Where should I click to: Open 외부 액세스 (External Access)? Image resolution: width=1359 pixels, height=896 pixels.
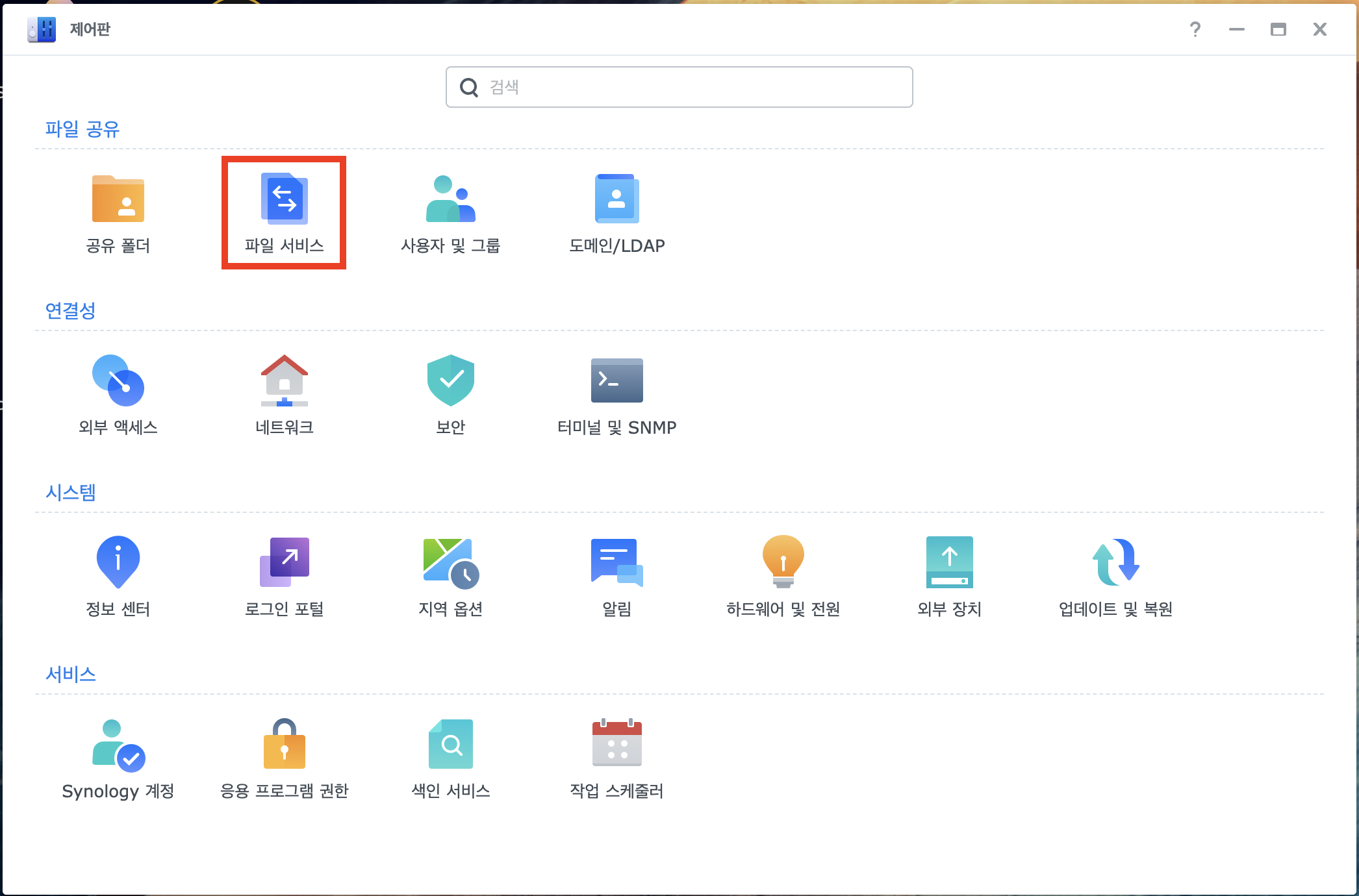(x=118, y=382)
